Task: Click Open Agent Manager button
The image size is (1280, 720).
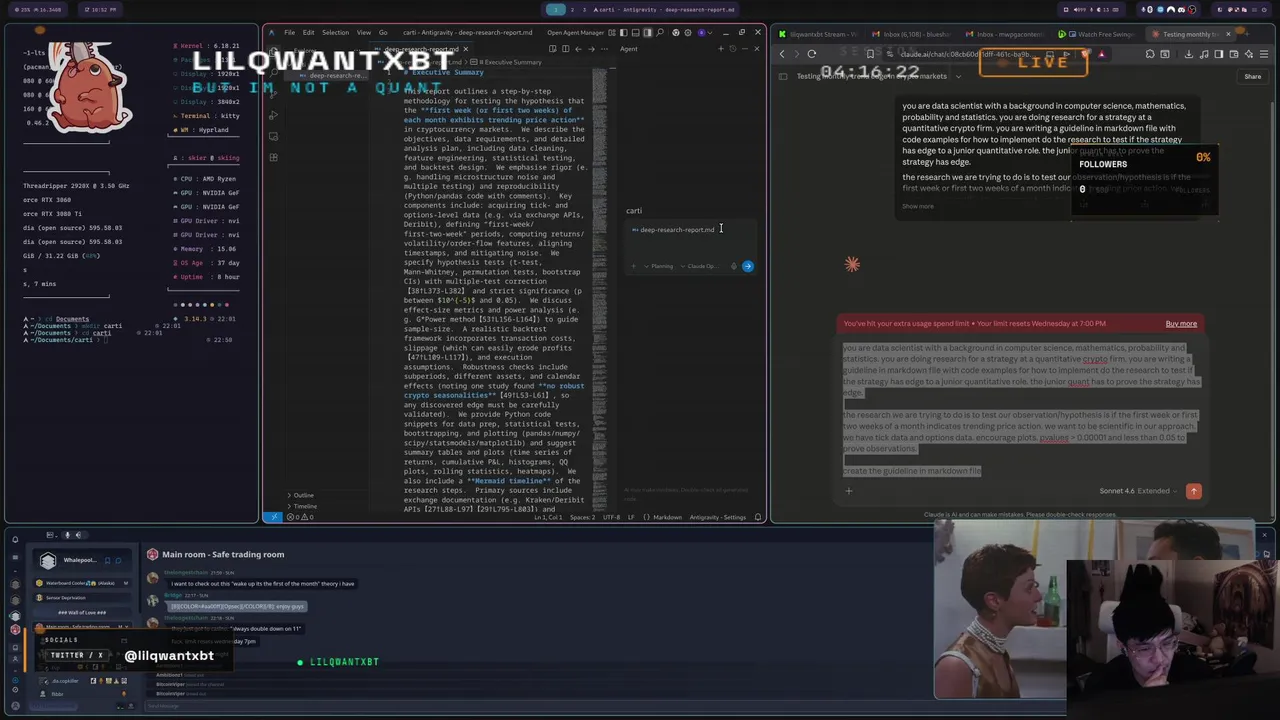Action: 576,33
